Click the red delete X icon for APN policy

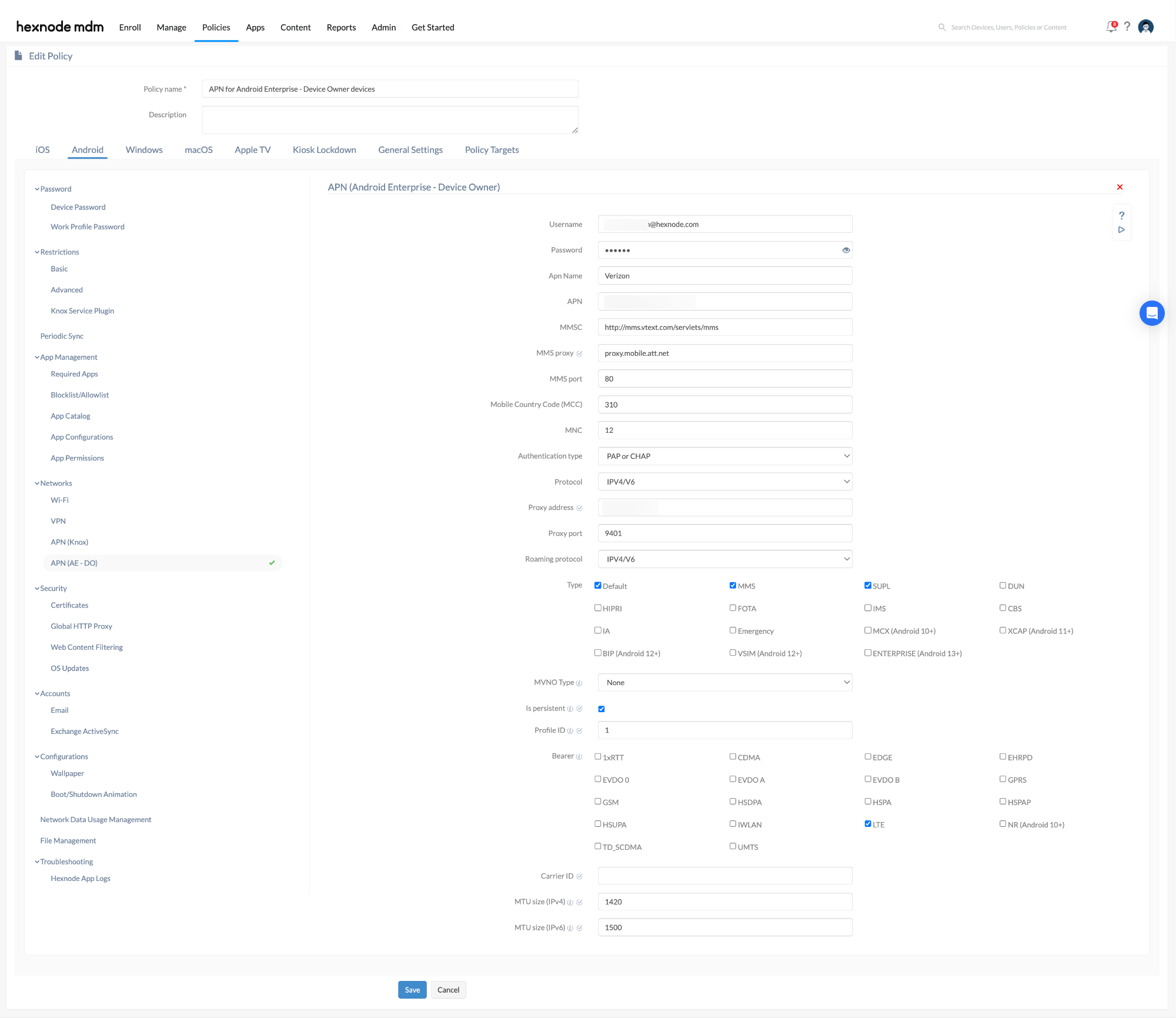(x=1119, y=187)
